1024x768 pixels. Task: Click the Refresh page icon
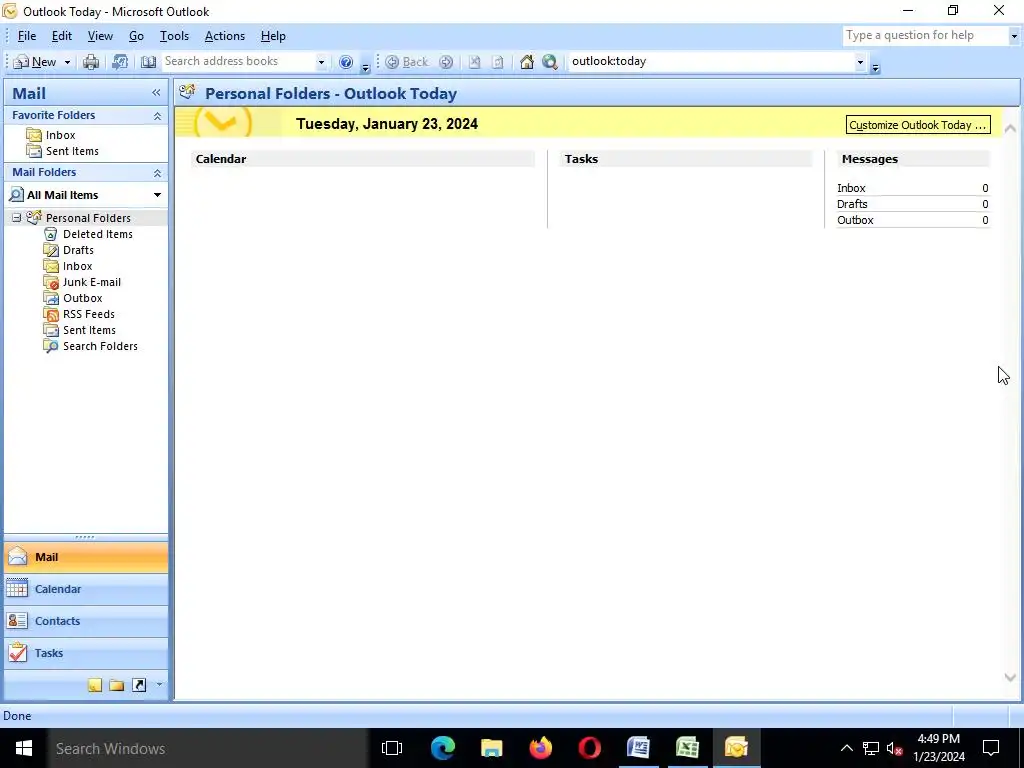(x=498, y=62)
